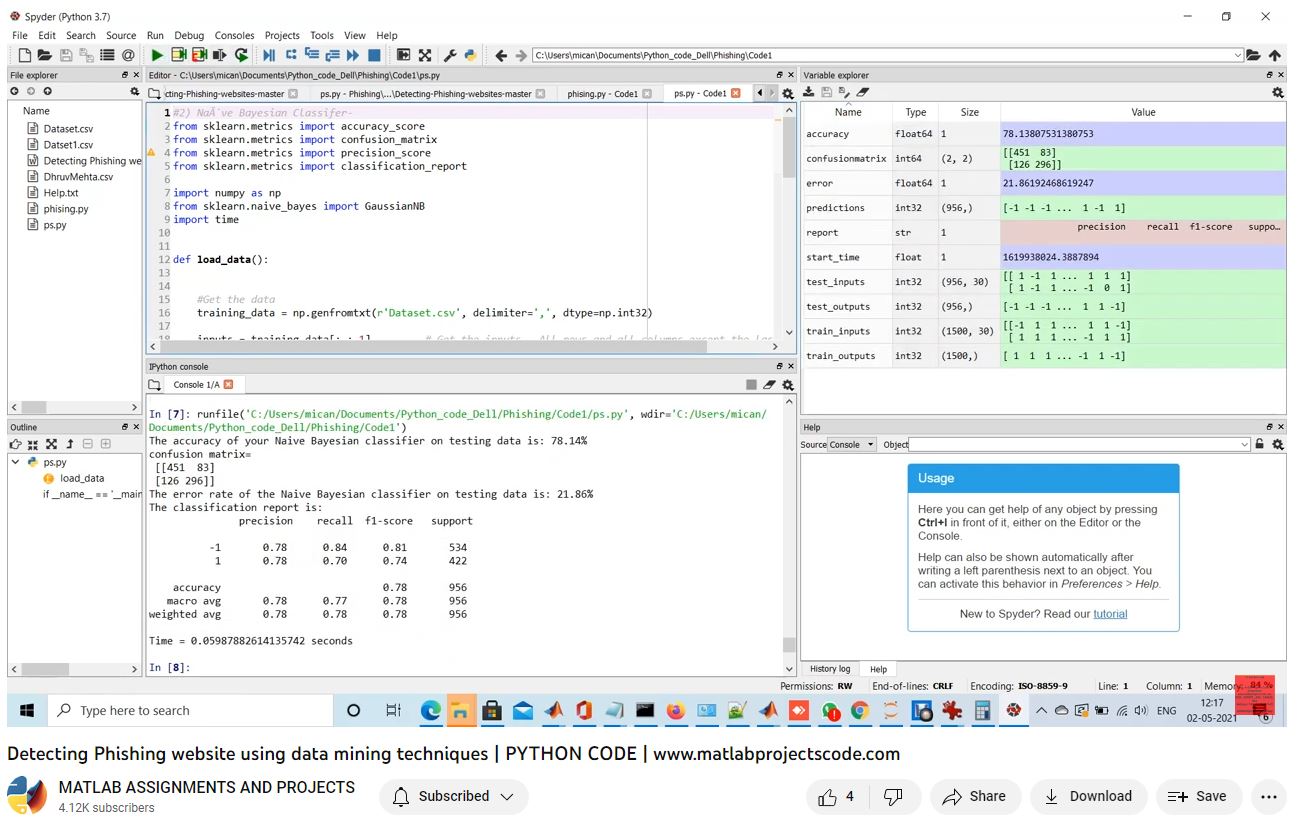
Task: Switch to the phising.py - Code1 tab
Action: pos(602,94)
